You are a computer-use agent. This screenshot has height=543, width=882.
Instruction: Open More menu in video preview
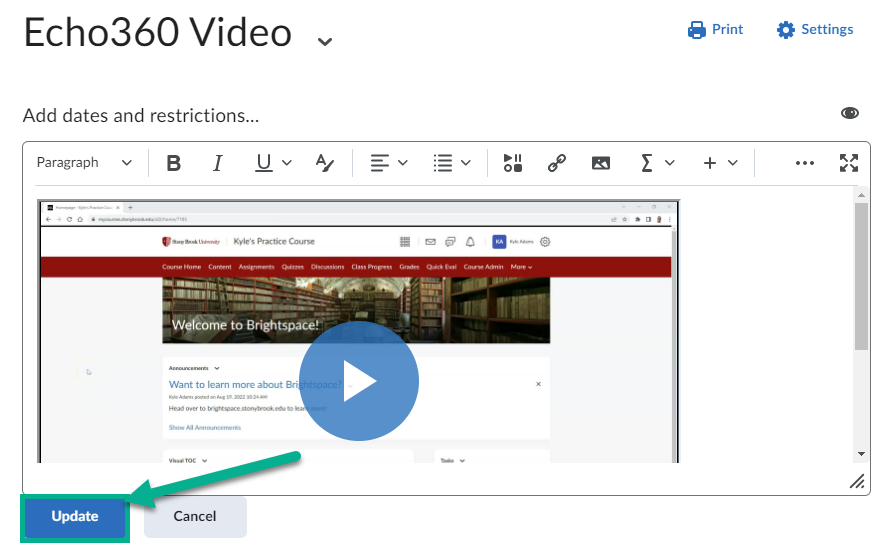click(521, 267)
